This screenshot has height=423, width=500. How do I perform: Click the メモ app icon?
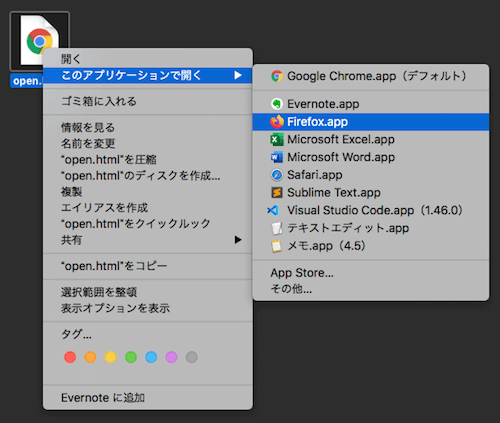click(x=277, y=246)
